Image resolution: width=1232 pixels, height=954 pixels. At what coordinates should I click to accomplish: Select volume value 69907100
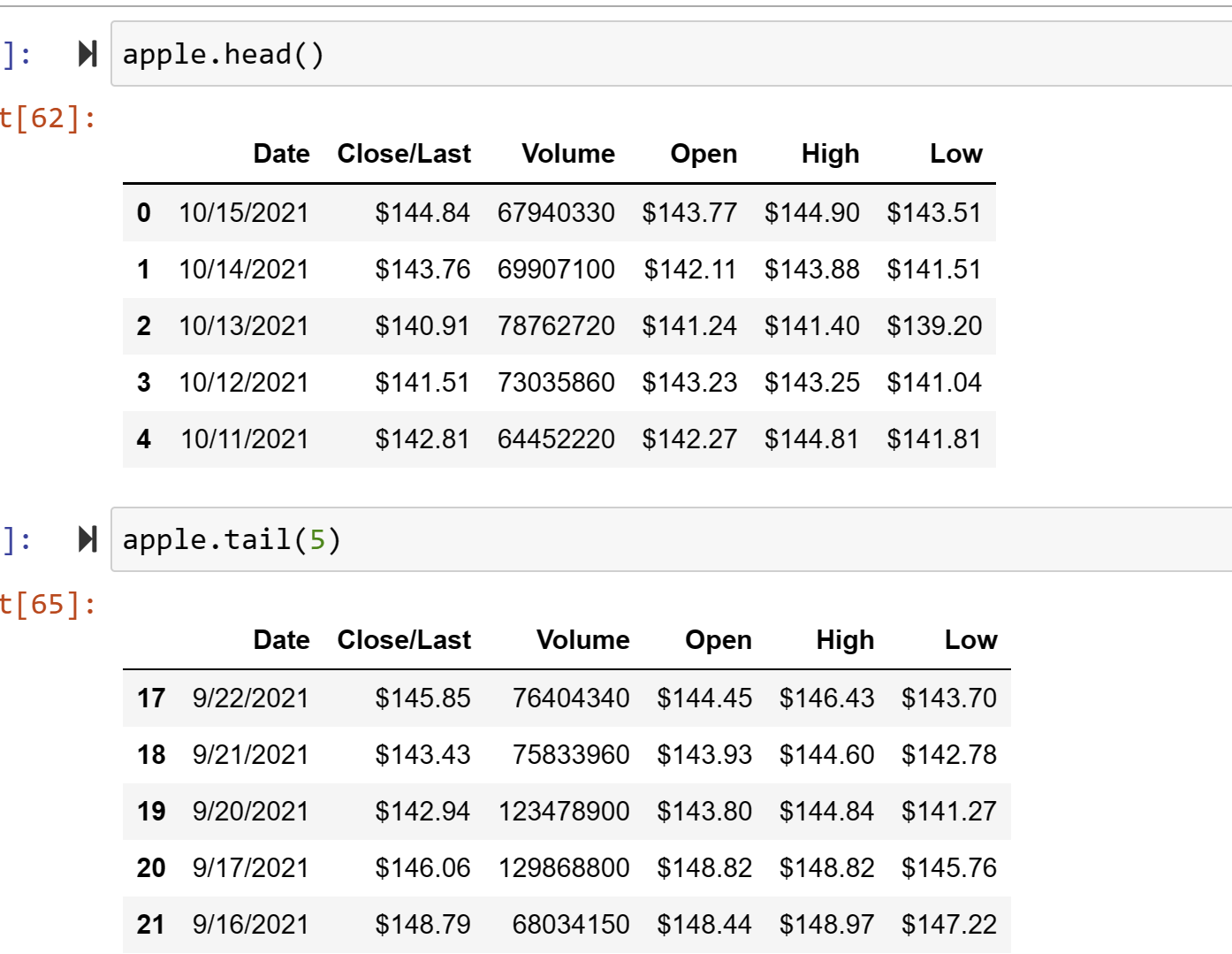click(x=556, y=270)
